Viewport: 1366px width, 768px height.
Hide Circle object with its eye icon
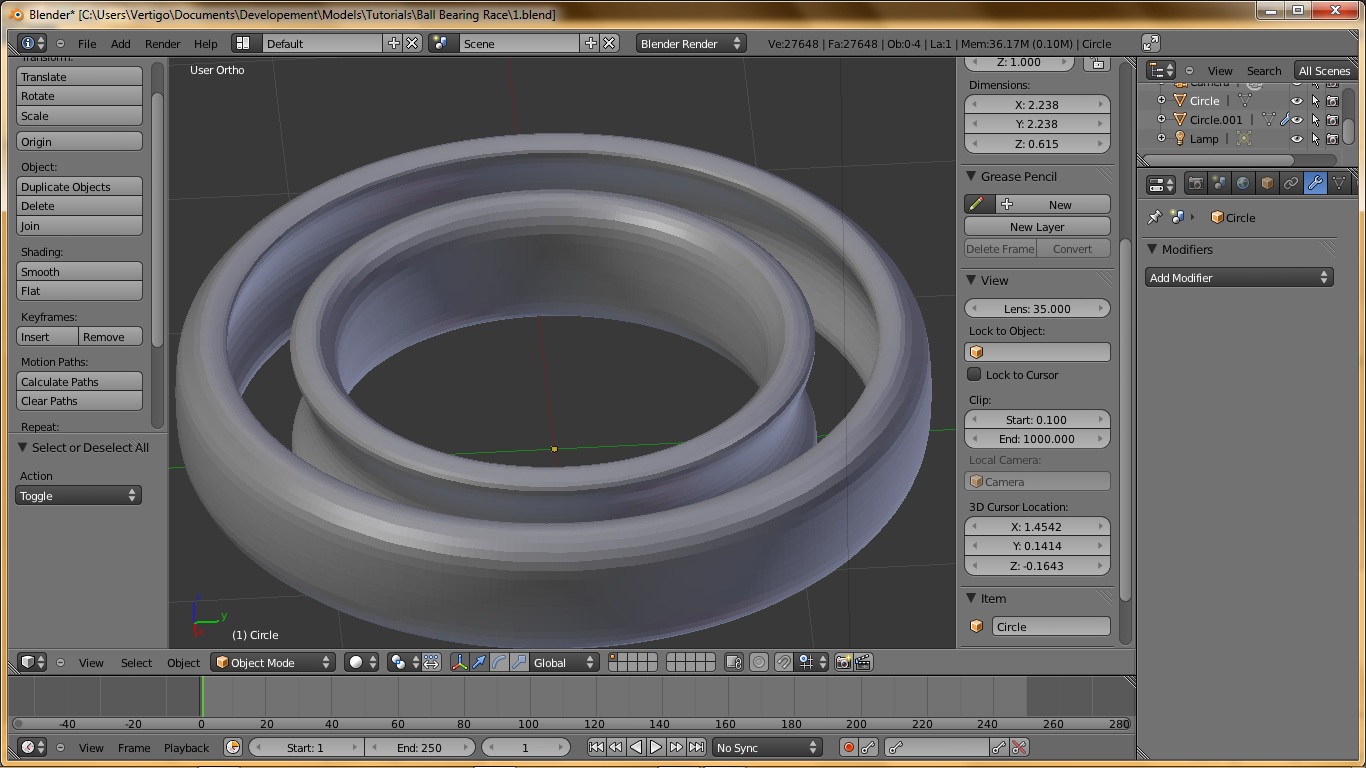[1297, 100]
